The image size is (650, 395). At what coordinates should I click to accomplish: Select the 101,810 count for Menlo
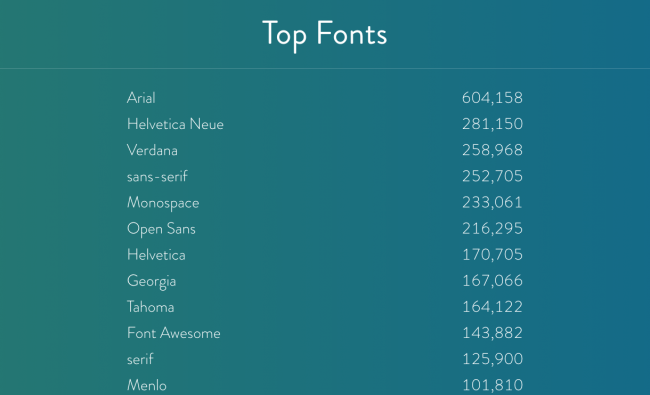pos(492,385)
